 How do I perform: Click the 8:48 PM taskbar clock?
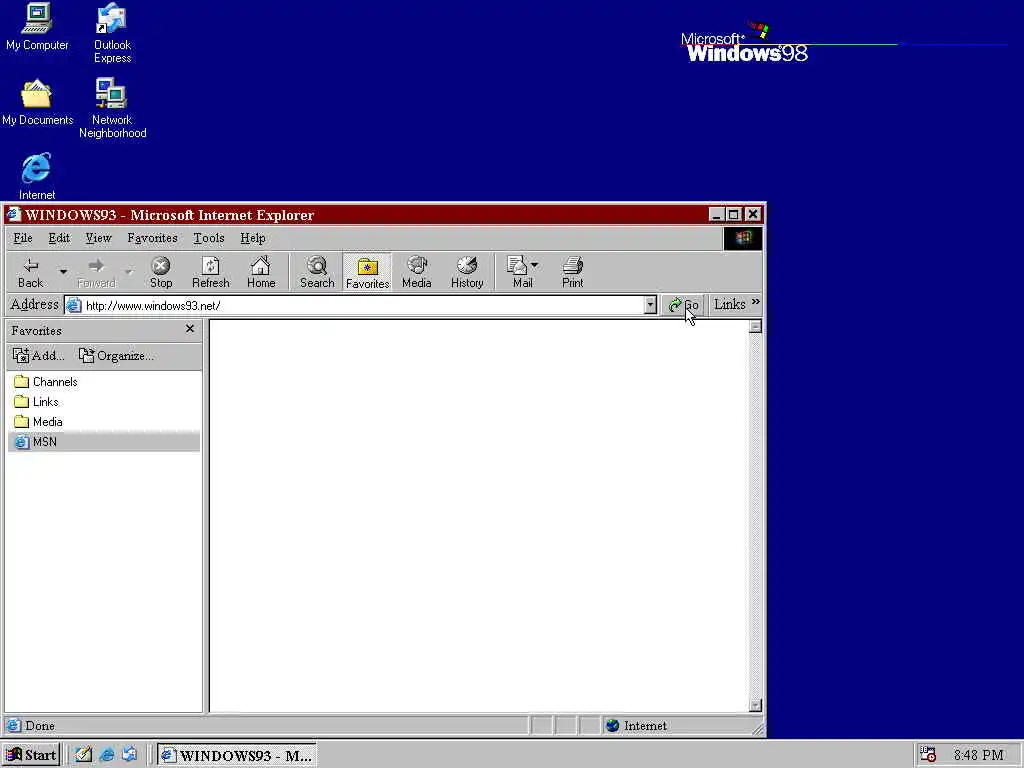[978, 755]
